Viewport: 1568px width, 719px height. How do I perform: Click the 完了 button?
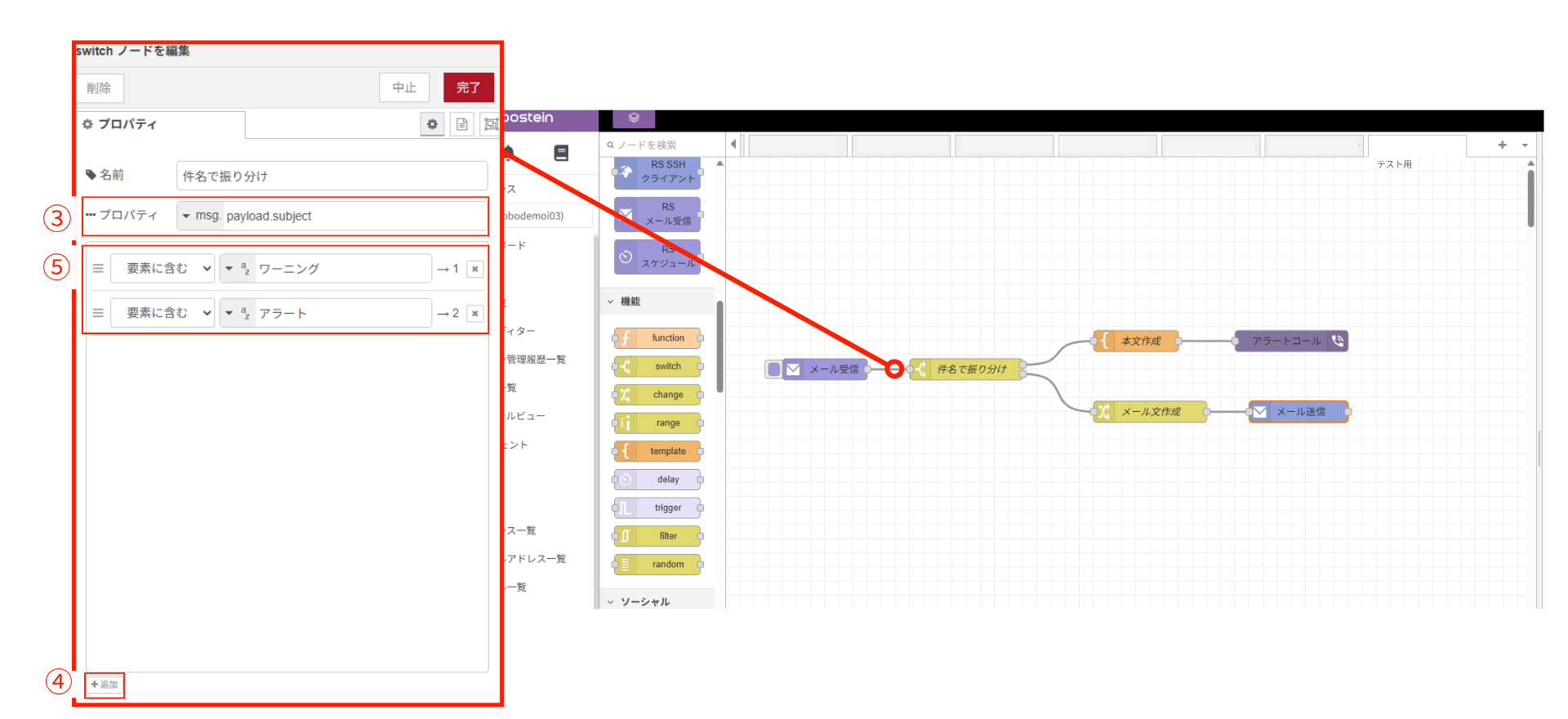[468, 87]
